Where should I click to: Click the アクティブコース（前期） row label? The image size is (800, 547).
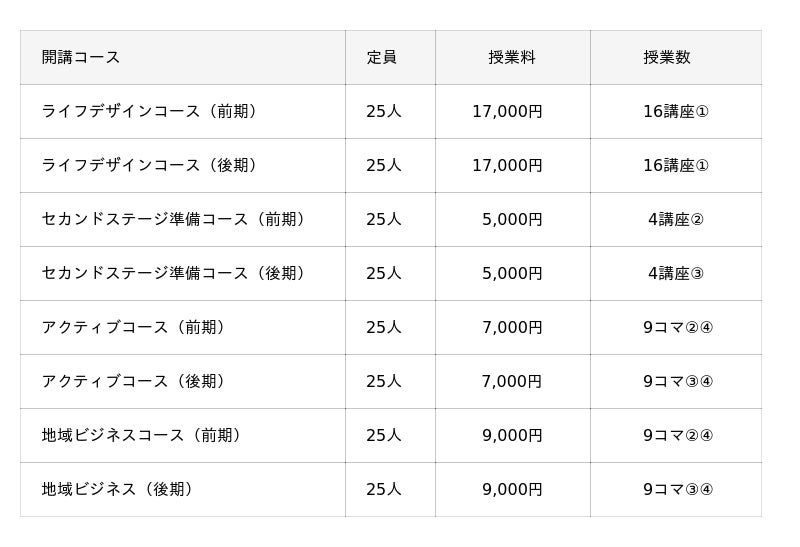pyautogui.click(x=136, y=328)
